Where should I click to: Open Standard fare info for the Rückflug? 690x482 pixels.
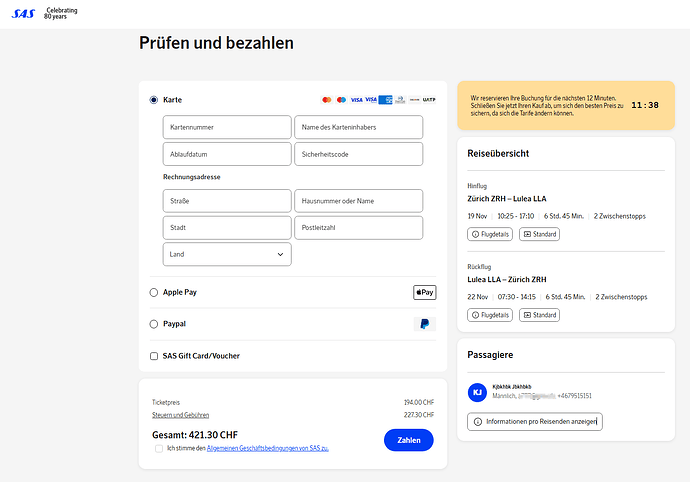(x=540, y=315)
